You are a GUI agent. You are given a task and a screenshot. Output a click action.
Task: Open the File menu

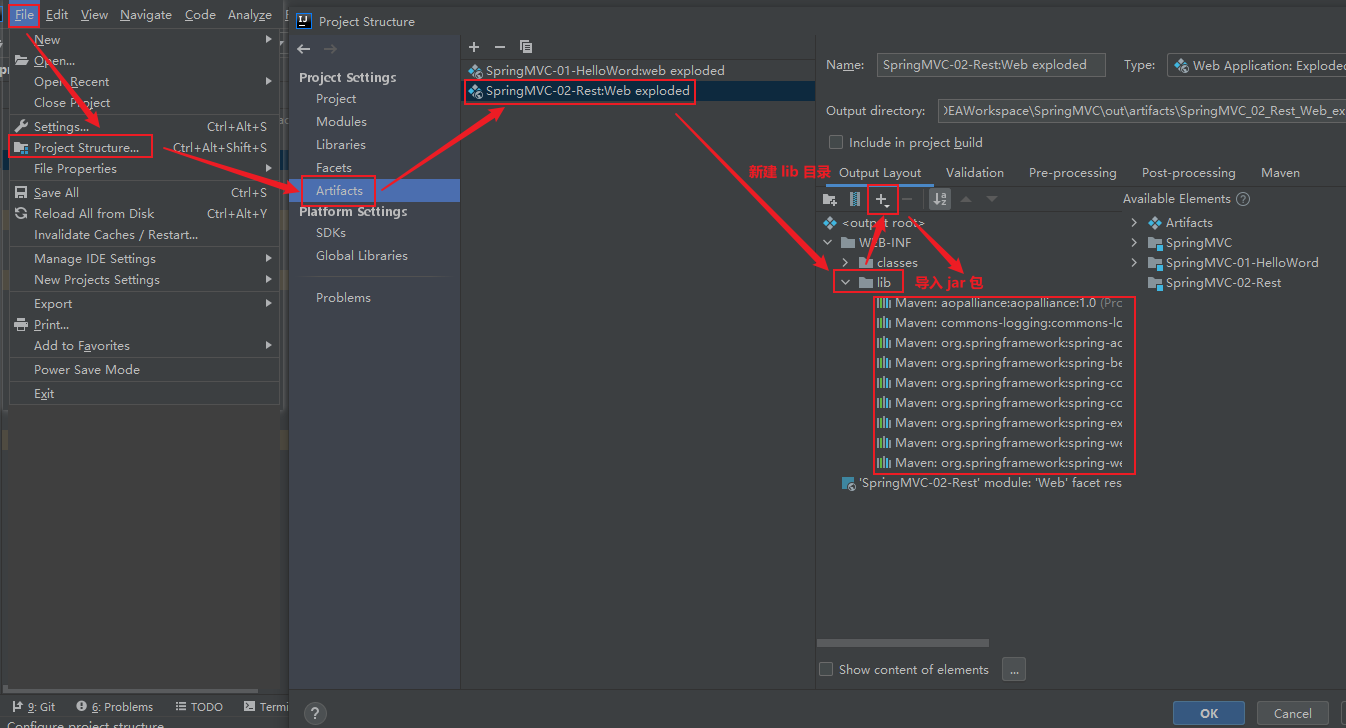click(x=24, y=14)
